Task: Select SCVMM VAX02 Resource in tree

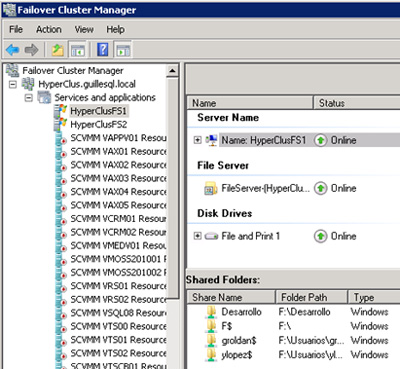Action: 118,165
